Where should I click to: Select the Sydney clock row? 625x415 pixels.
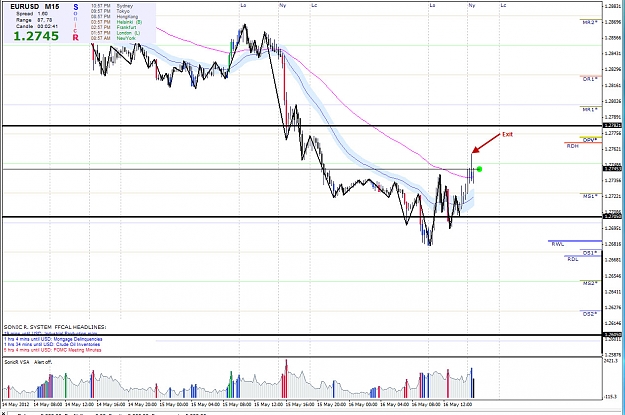coord(112,6)
